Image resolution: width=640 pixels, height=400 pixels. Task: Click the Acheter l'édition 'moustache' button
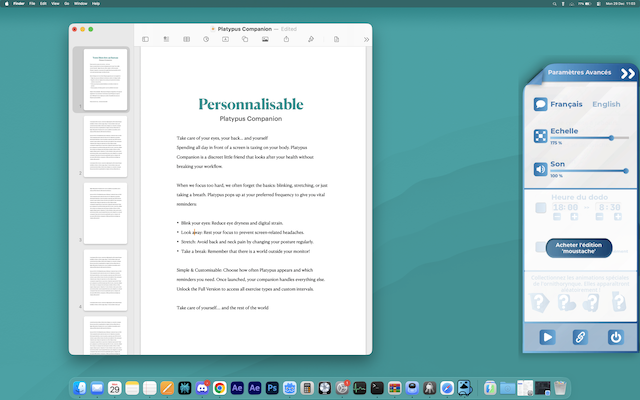coord(579,247)
